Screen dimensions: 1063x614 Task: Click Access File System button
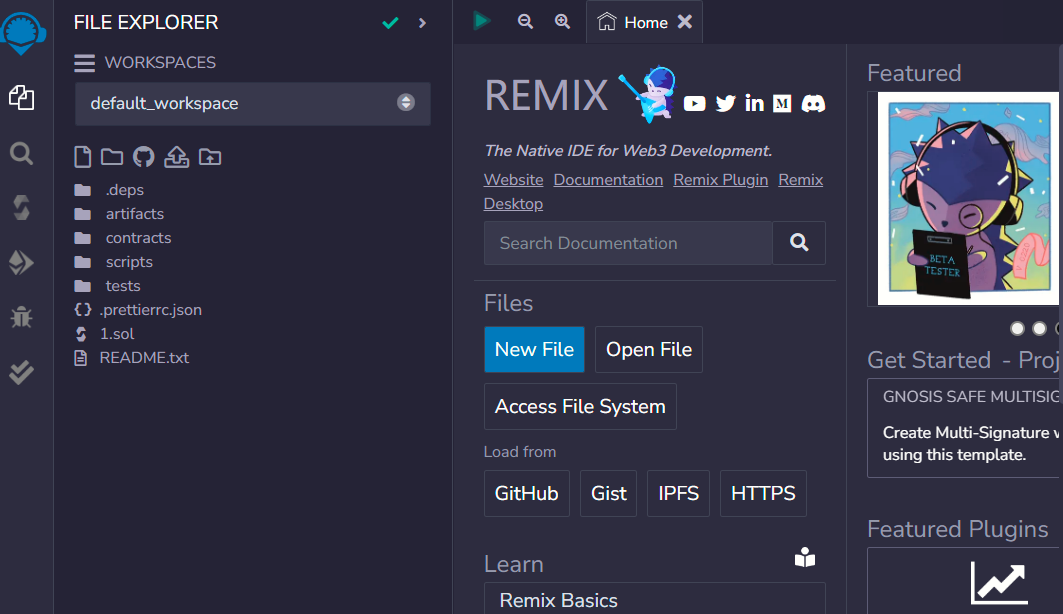580,407
